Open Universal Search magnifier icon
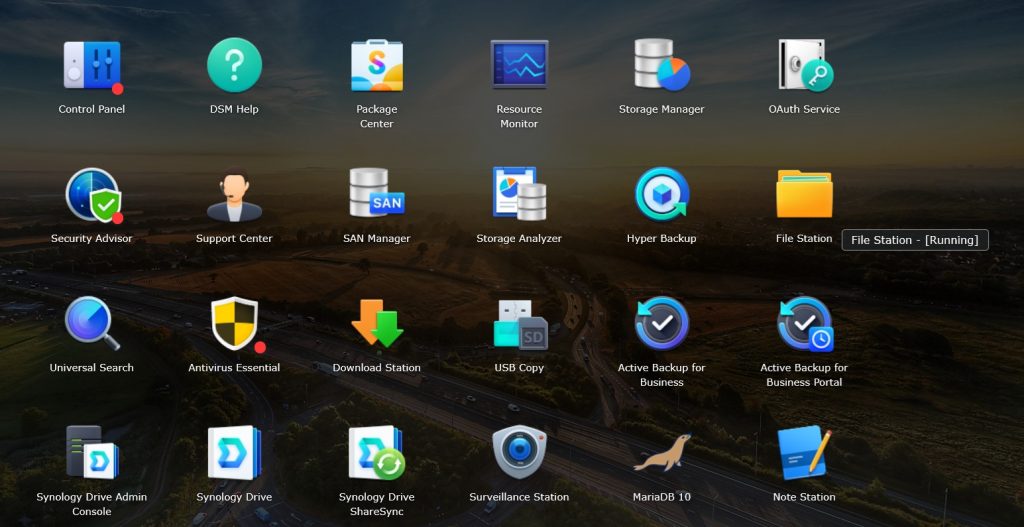This screenshot has height=527, width=1024. tap(92, 323)
